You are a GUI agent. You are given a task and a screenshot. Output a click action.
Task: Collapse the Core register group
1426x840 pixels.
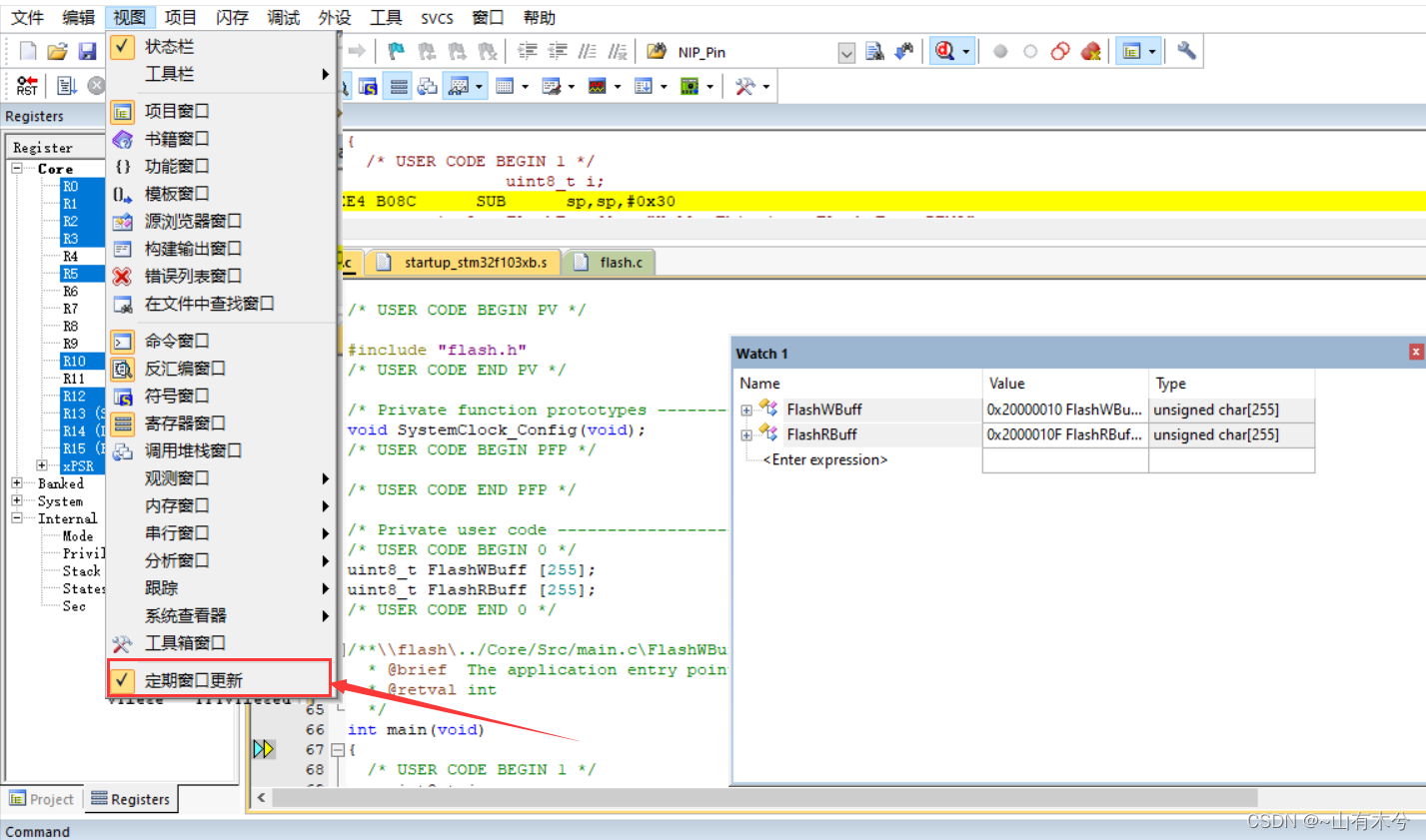pyautogui.click(x=17, y=169)
